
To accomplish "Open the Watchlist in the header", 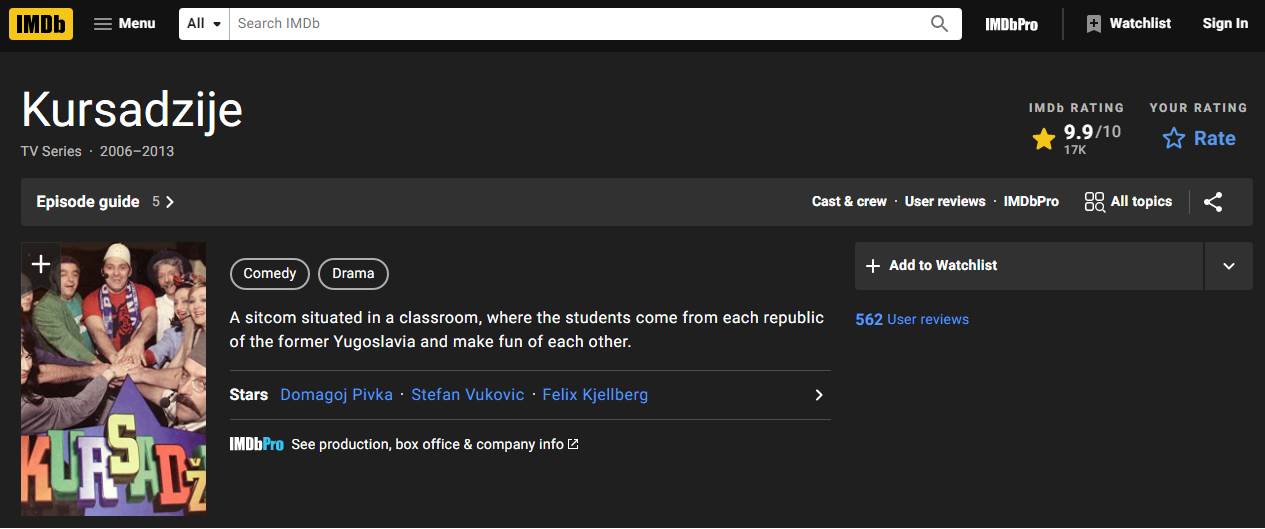I will 1128,23.
